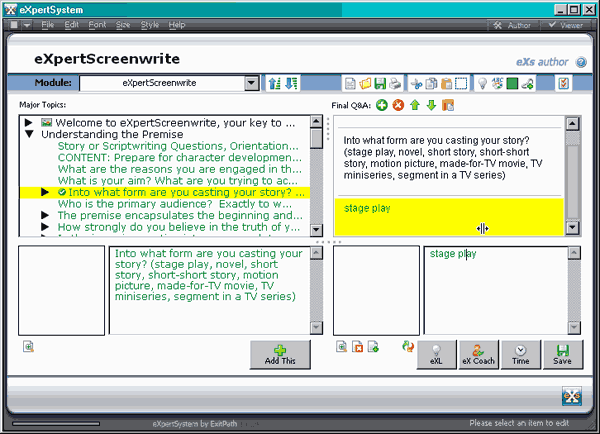Open the Edit menu
Image resolution: width=600 pixels, height=434 pixels.
click(x=71, y=25)
